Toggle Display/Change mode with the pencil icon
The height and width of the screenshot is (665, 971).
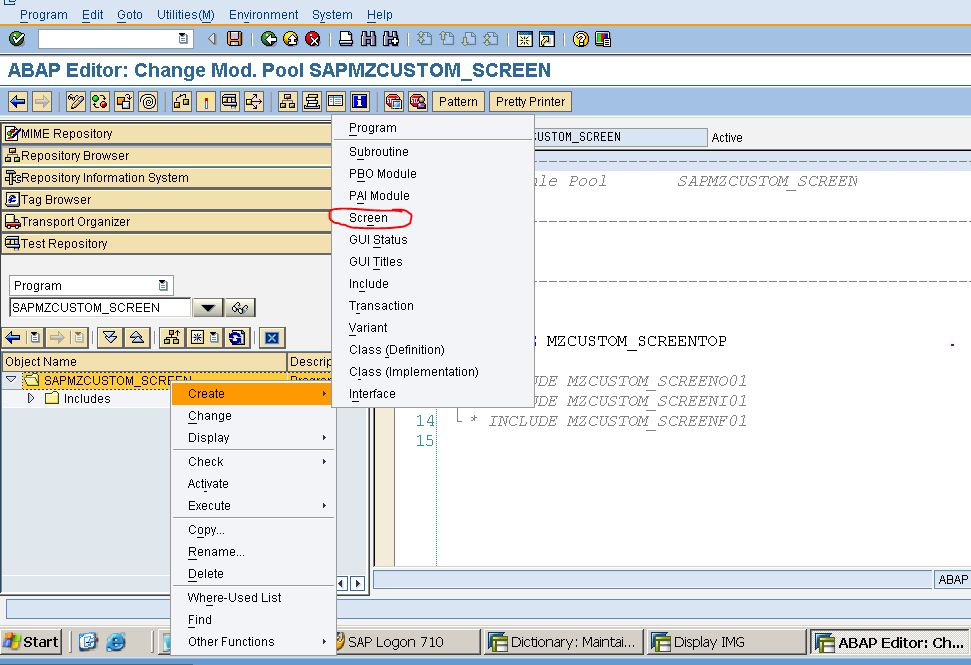coord(75,101)
